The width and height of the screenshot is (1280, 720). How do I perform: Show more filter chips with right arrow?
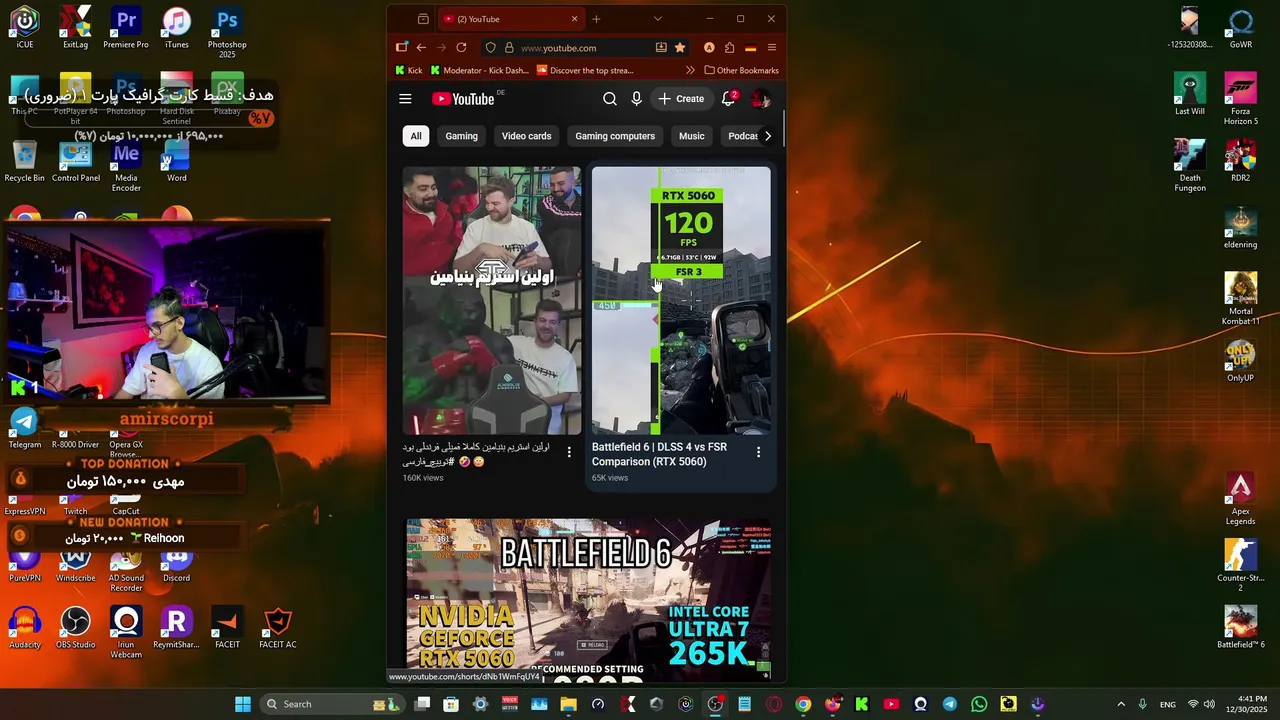767,136
